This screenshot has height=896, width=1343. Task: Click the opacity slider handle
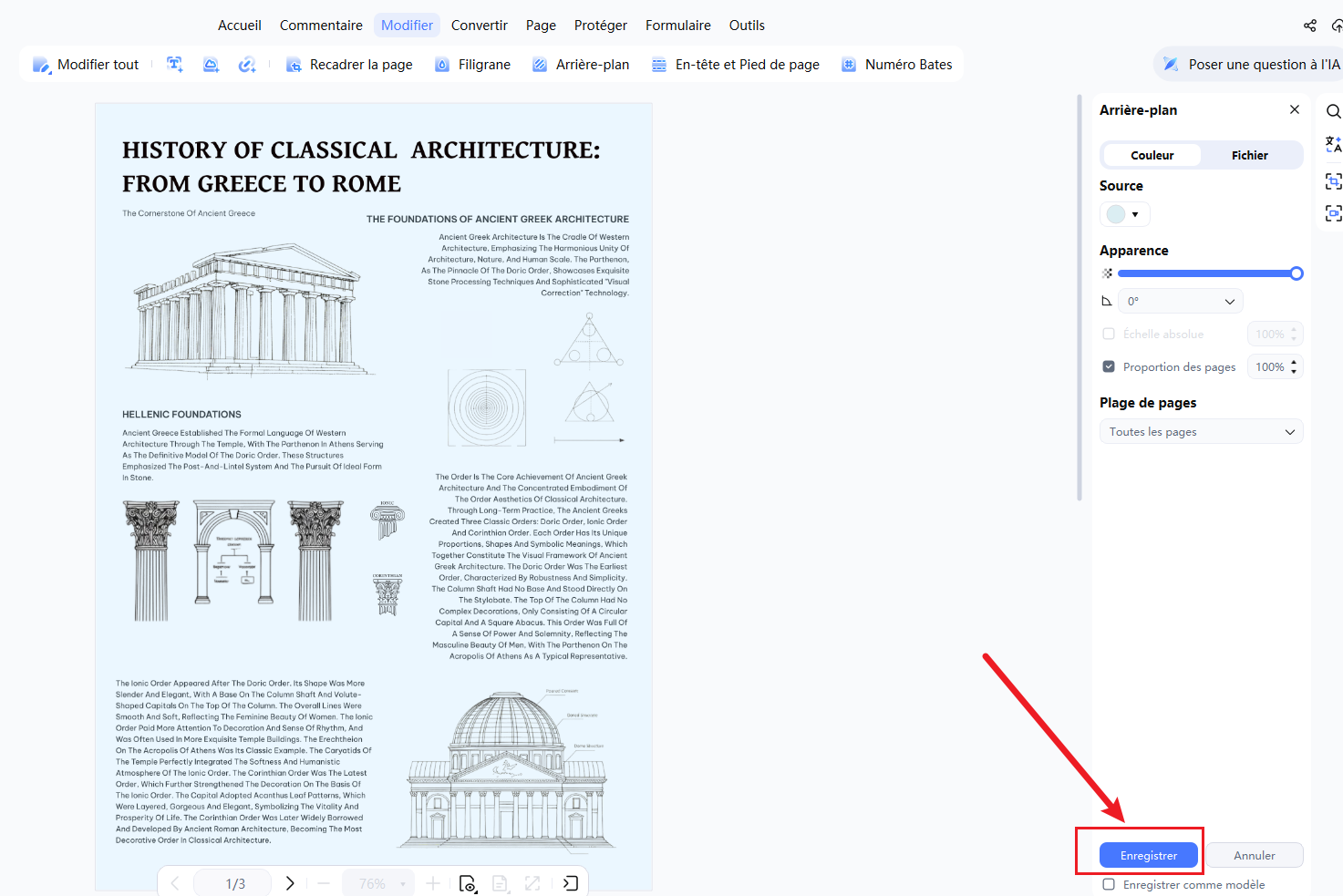[x=1297, y=273]
